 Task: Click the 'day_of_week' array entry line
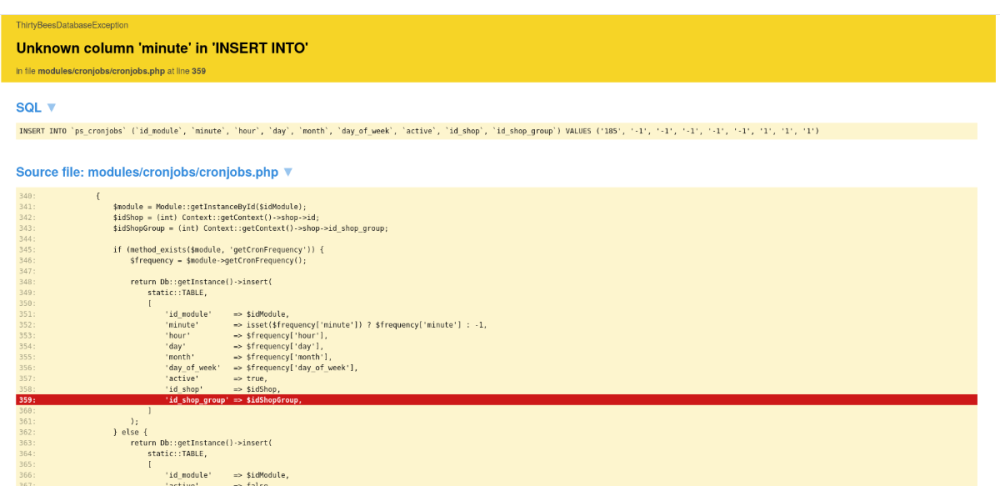coord(260,367)
